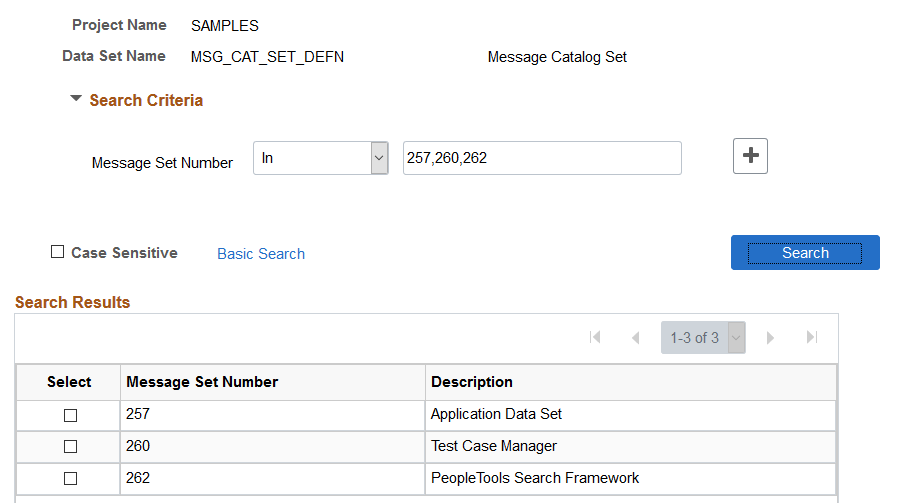
Task: Select the row for message set 257
Action: pyautogui.click(x=71, y=415)
